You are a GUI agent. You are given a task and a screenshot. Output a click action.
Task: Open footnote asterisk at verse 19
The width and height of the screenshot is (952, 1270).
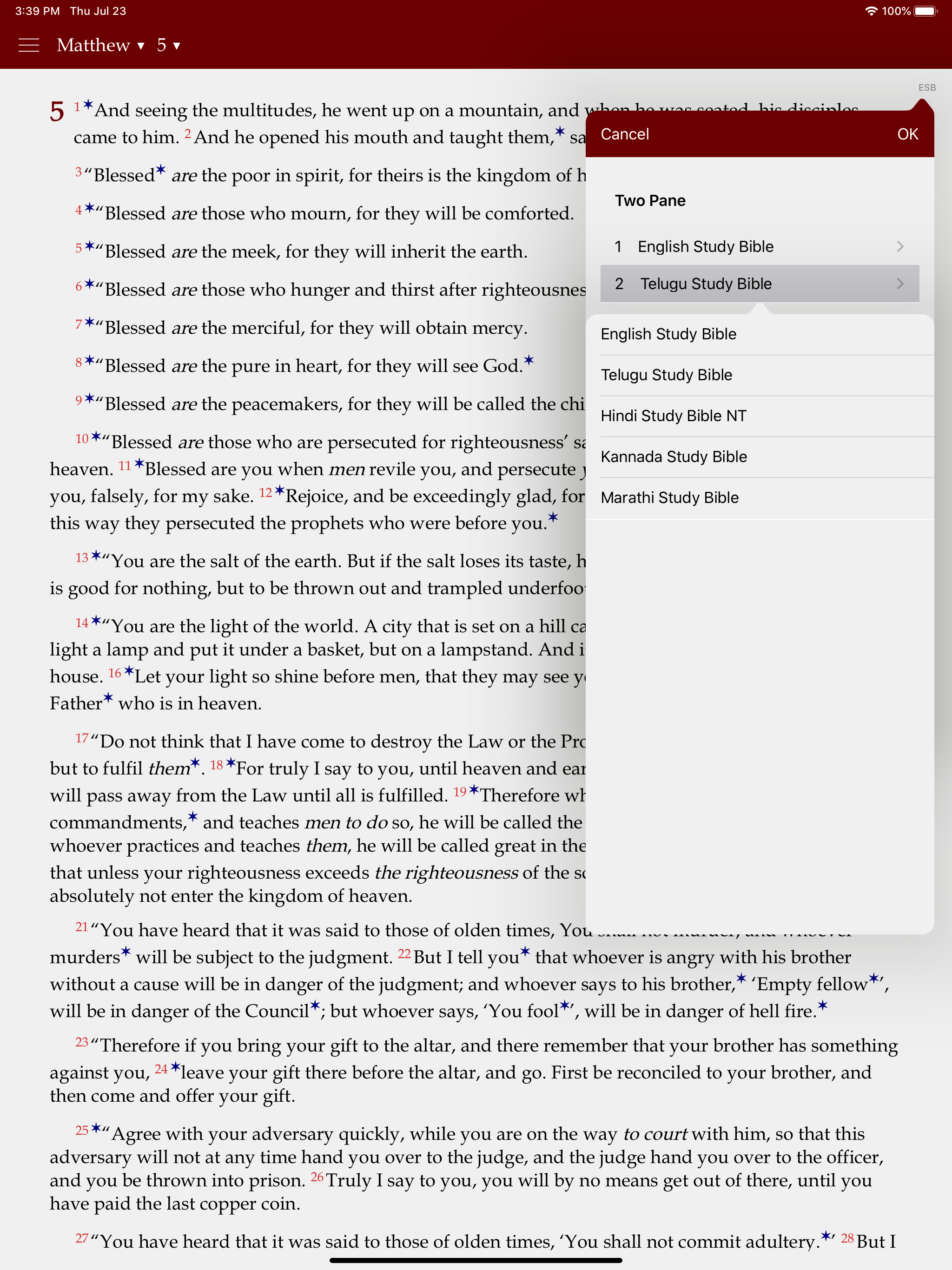pyautogui.click(x=474, y=789)
